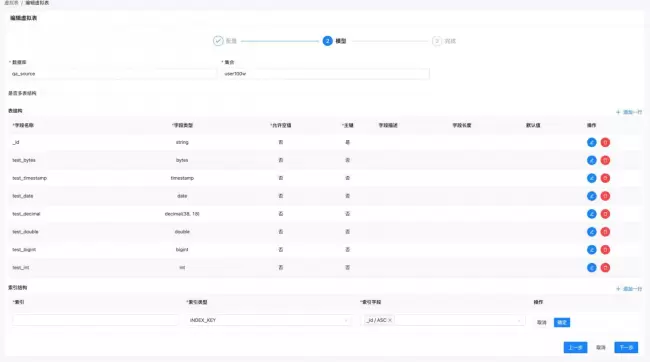This screenshot has height=362, width=650.
Task: Edit the test_timestamp field row
Action: [592, 178]
